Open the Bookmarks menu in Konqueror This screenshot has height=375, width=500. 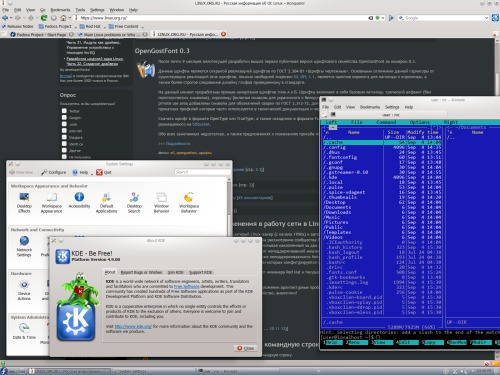(x=60, y=10)
